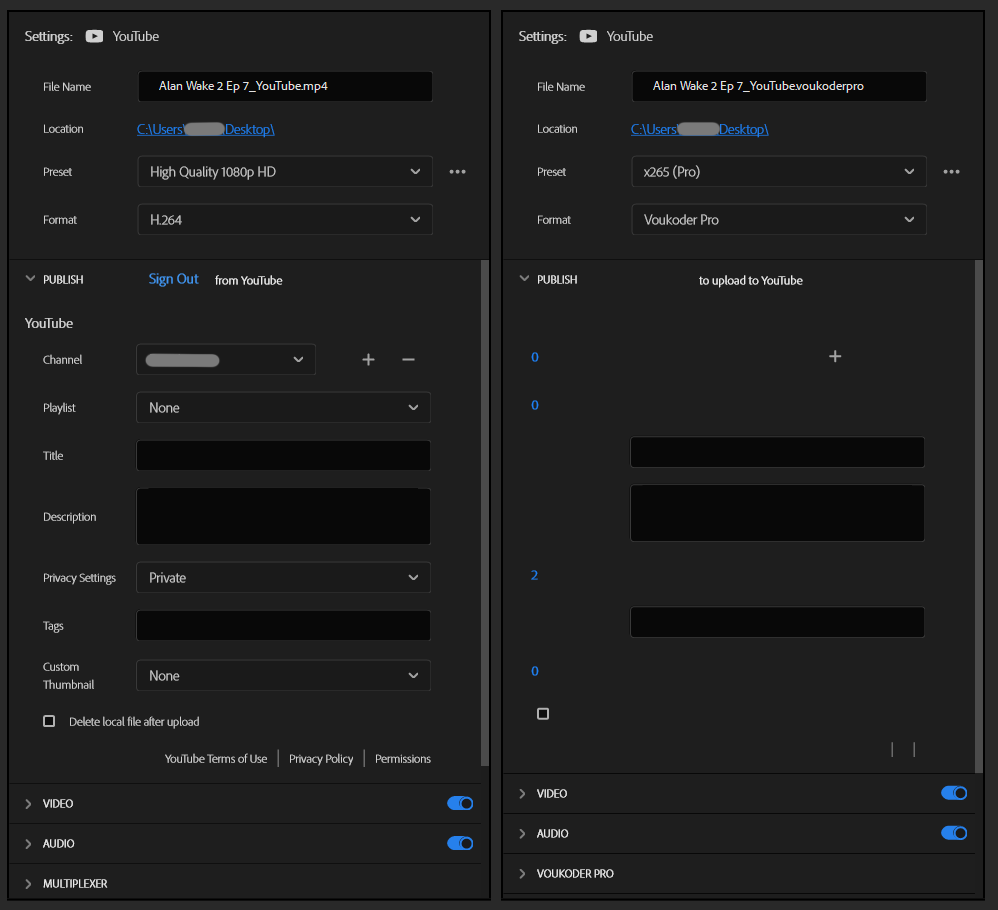Click the three-dots menu beside x265 (Pro) preset
998x910 pixels.
pos(951,172)
